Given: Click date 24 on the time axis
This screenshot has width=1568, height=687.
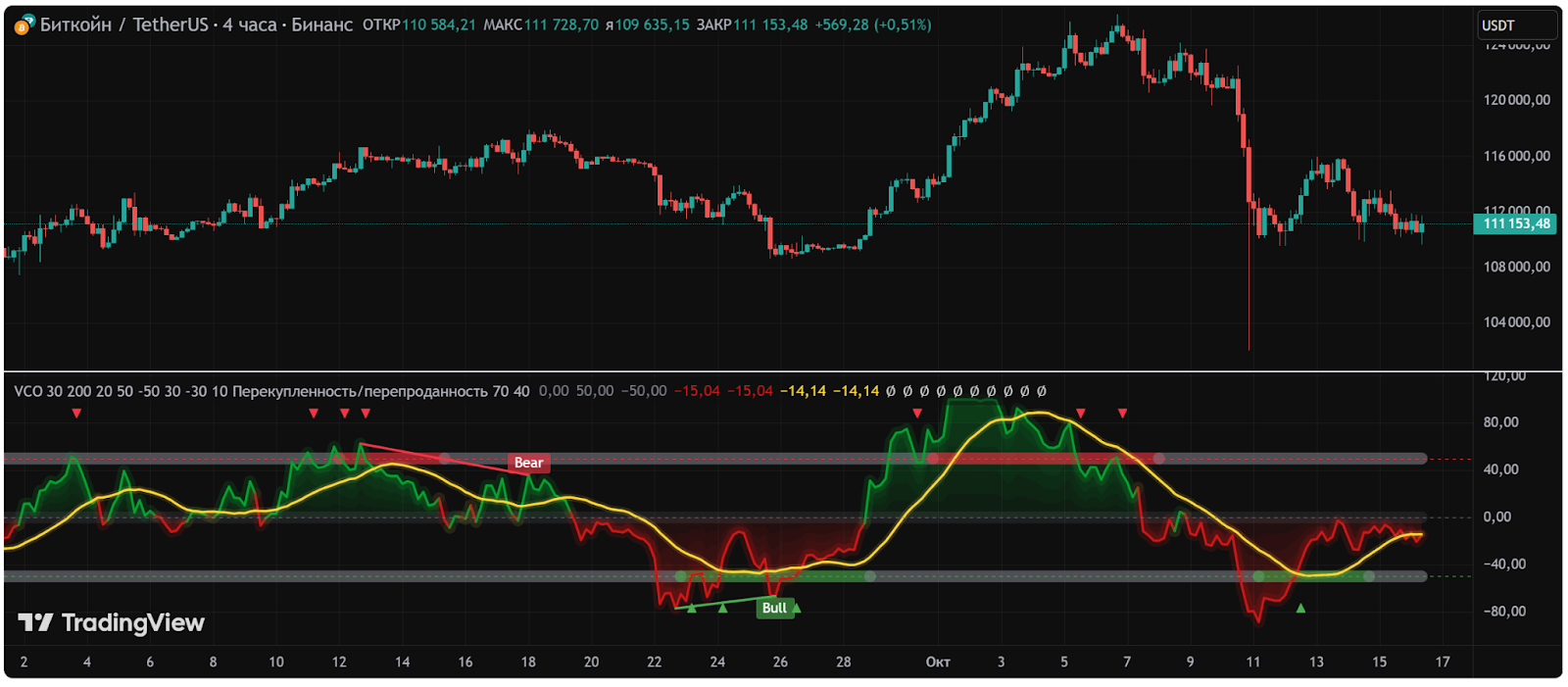Looking at the screenshot, I should coord(717,662).
